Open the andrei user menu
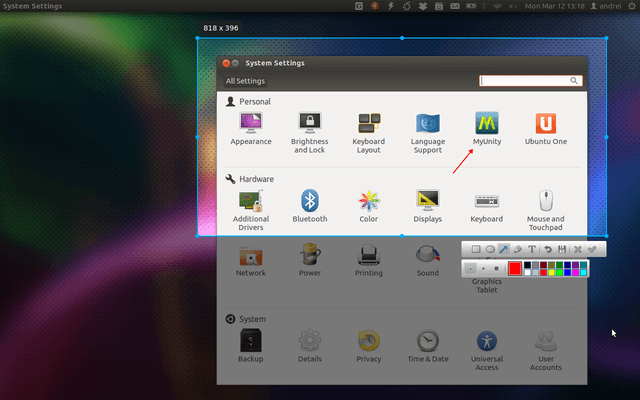Screen dimensions: 640x400 [606, 6]
